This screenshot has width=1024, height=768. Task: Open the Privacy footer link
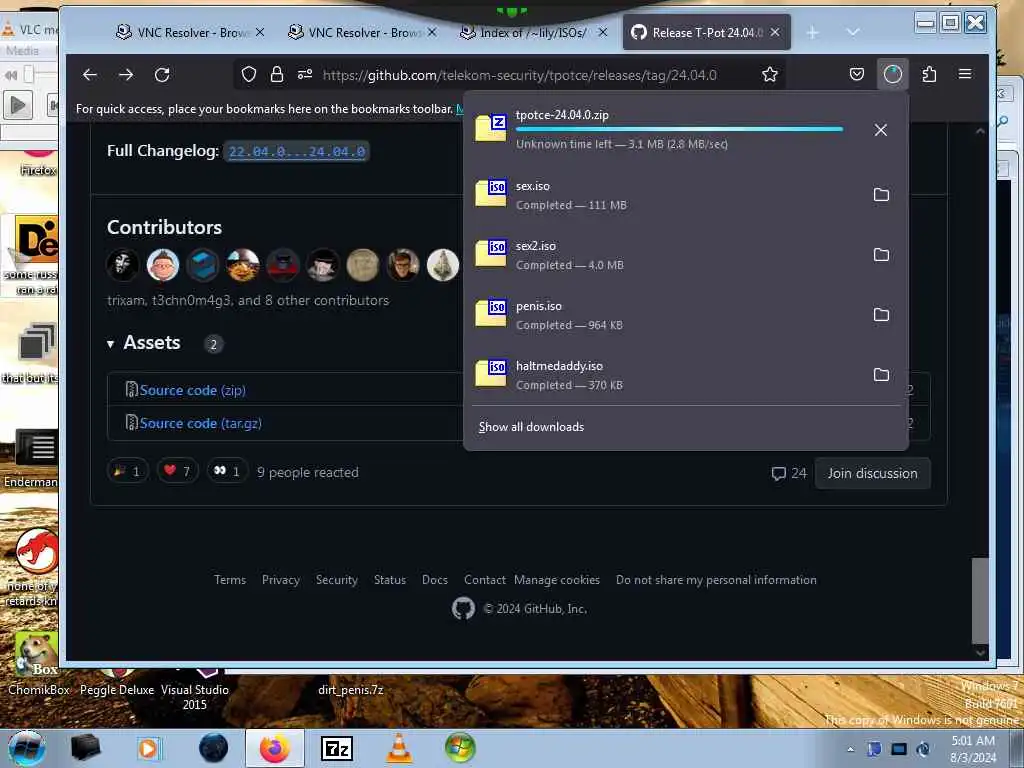tap(281, 580)
